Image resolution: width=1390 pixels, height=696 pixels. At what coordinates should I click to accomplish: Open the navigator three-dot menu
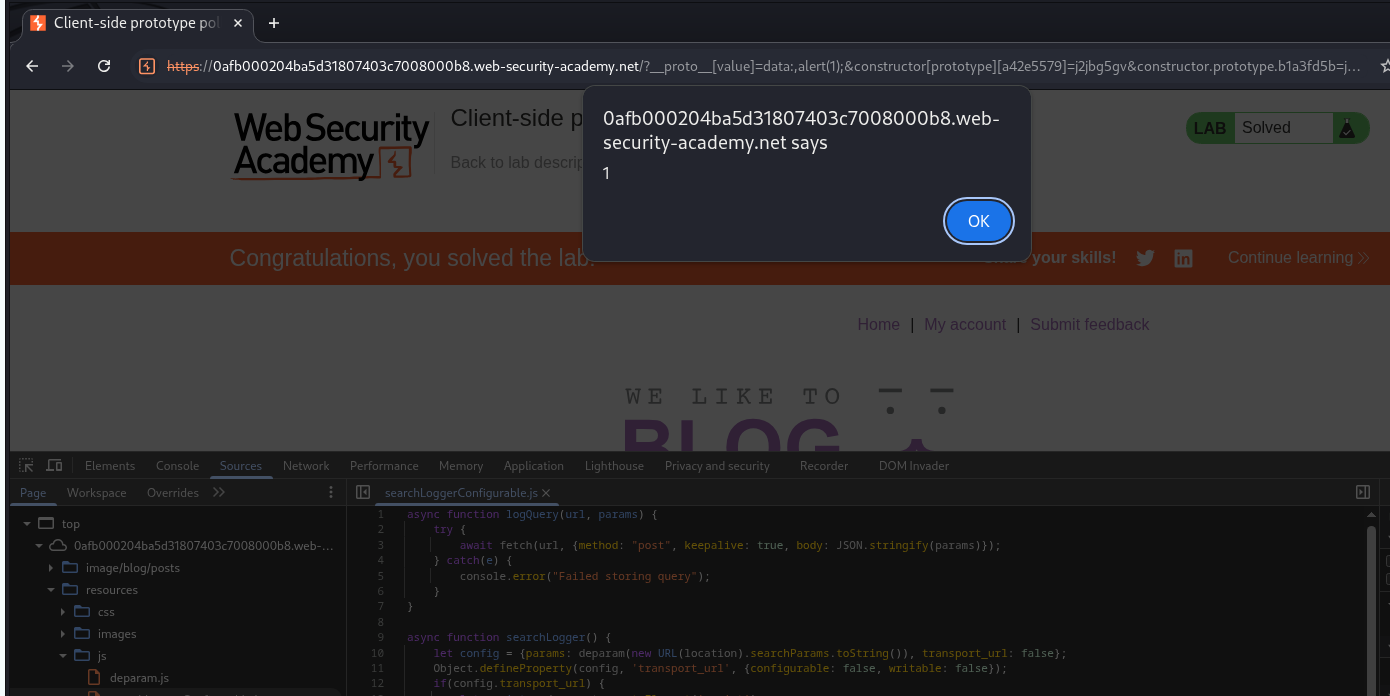tap(331, 492)
